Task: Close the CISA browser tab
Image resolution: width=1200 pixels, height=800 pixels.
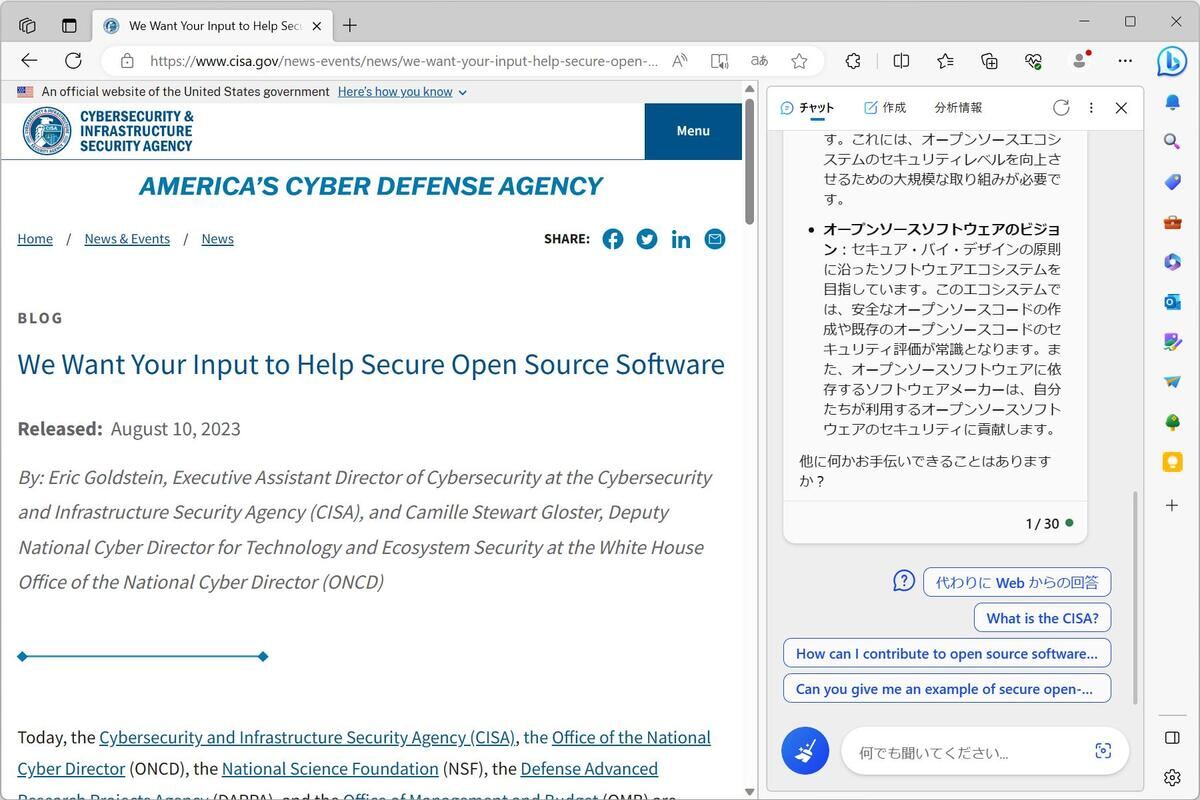Action: (317, 25)
